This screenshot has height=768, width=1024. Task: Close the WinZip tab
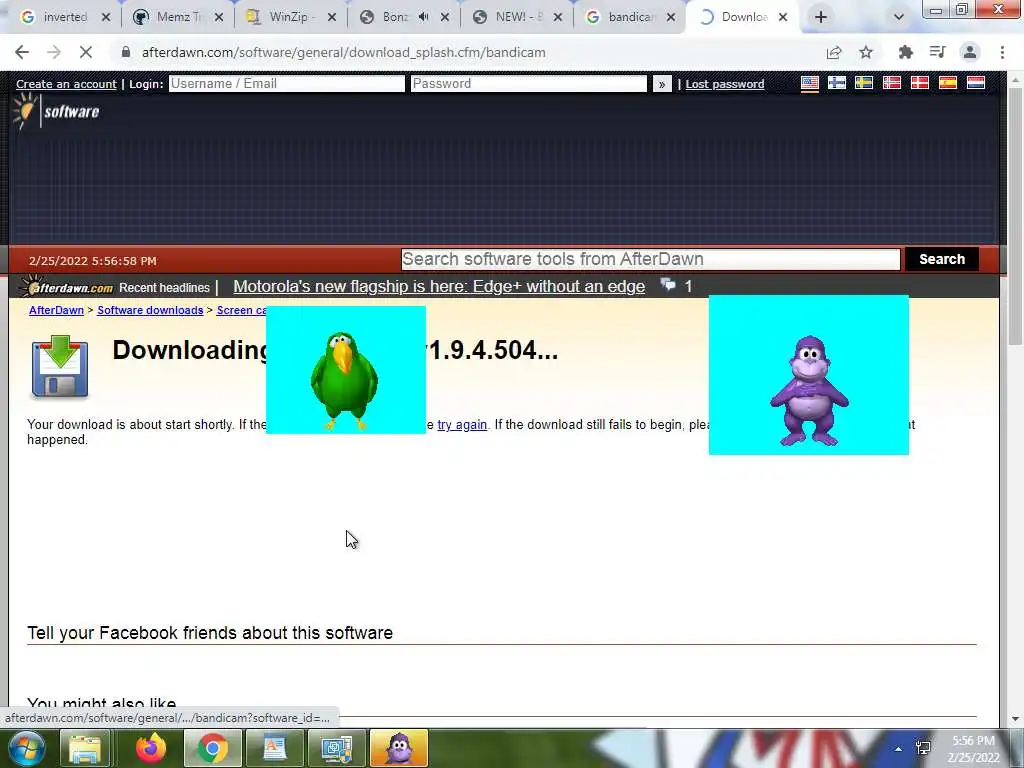coord(332,17)
